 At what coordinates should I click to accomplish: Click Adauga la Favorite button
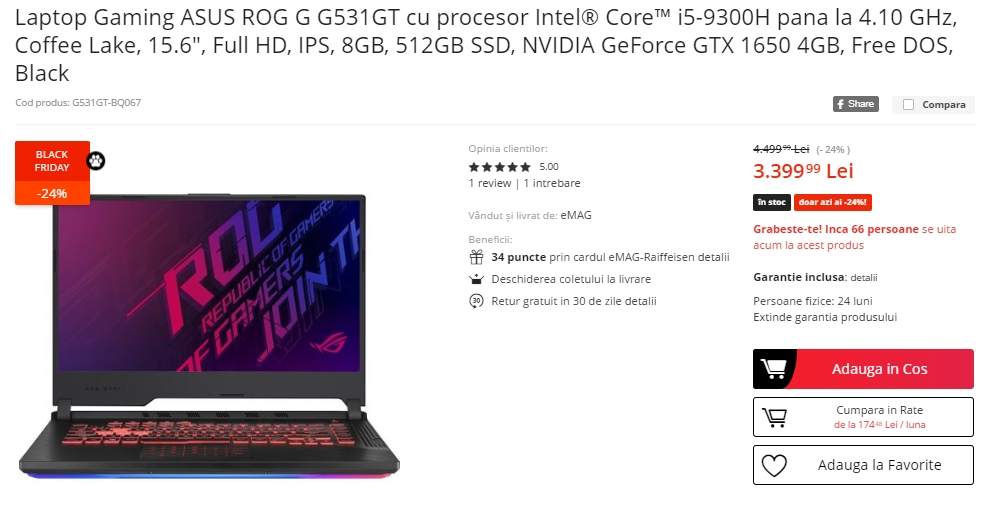pyautogui.click(x=863, y=465)
